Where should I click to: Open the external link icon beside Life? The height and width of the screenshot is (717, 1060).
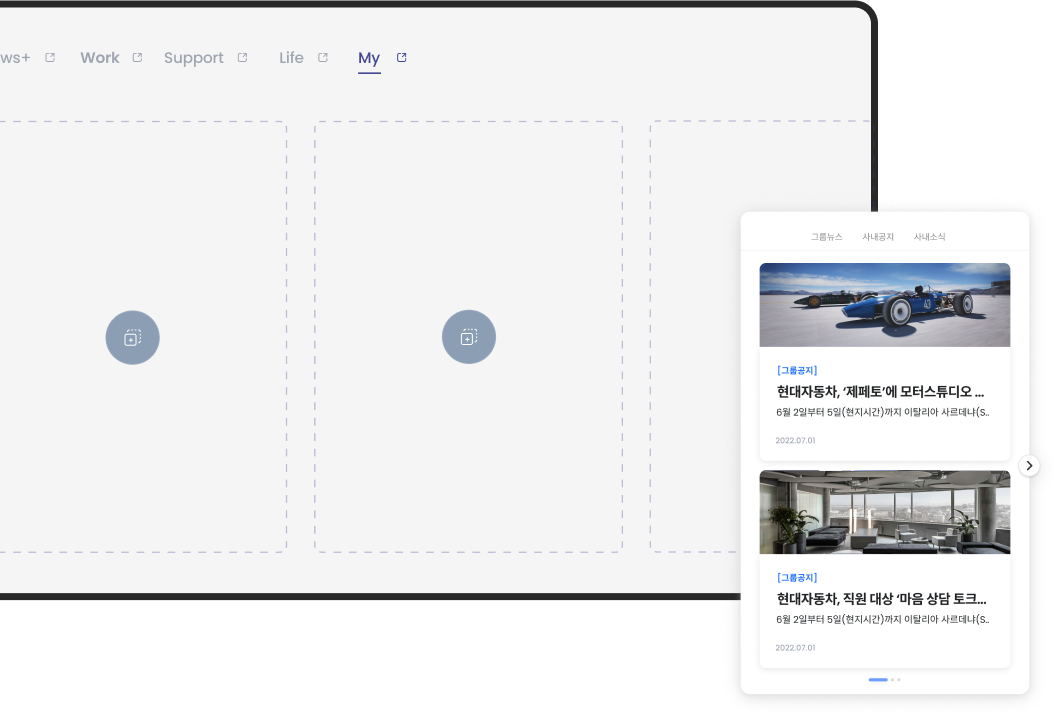pos(322,58)
